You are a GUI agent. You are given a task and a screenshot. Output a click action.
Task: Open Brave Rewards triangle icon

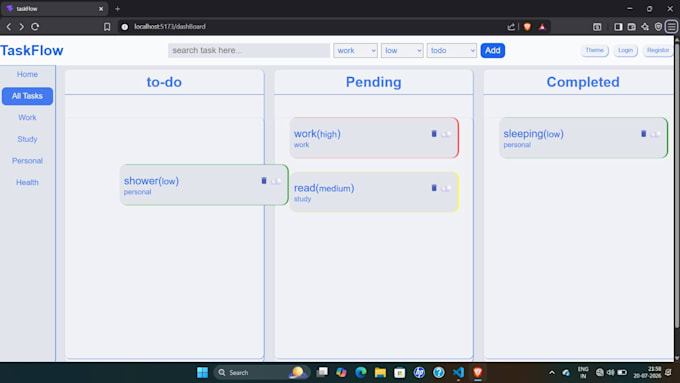[x=542, y=26]
